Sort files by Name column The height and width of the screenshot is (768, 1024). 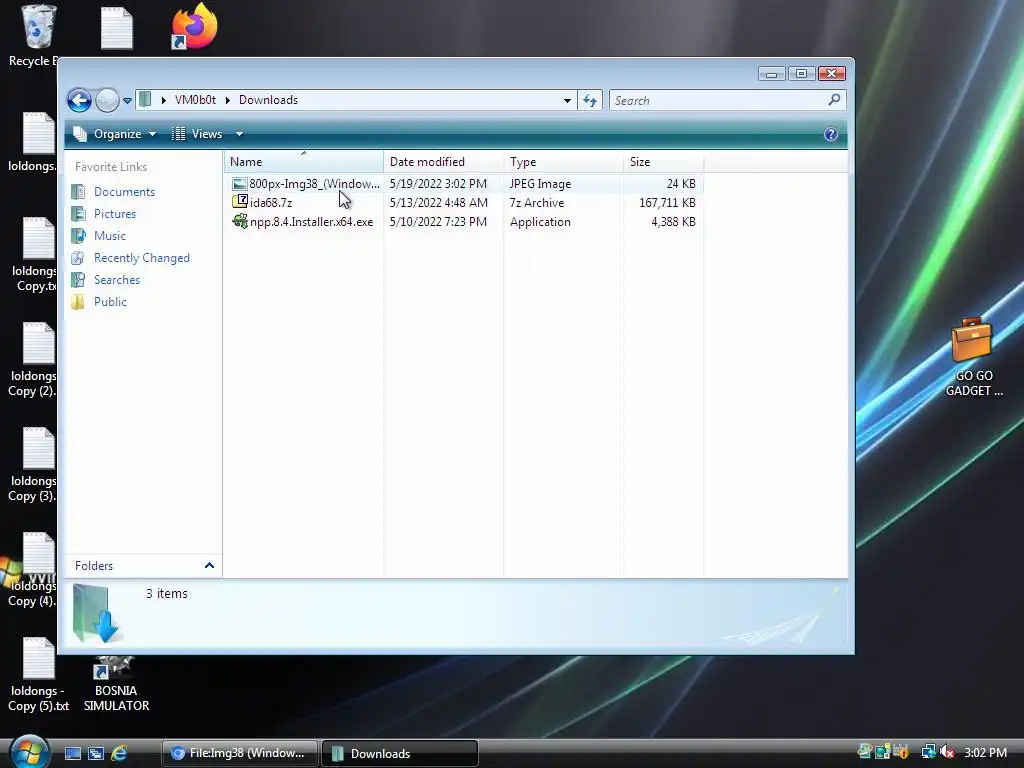click(x=304, y=162)
